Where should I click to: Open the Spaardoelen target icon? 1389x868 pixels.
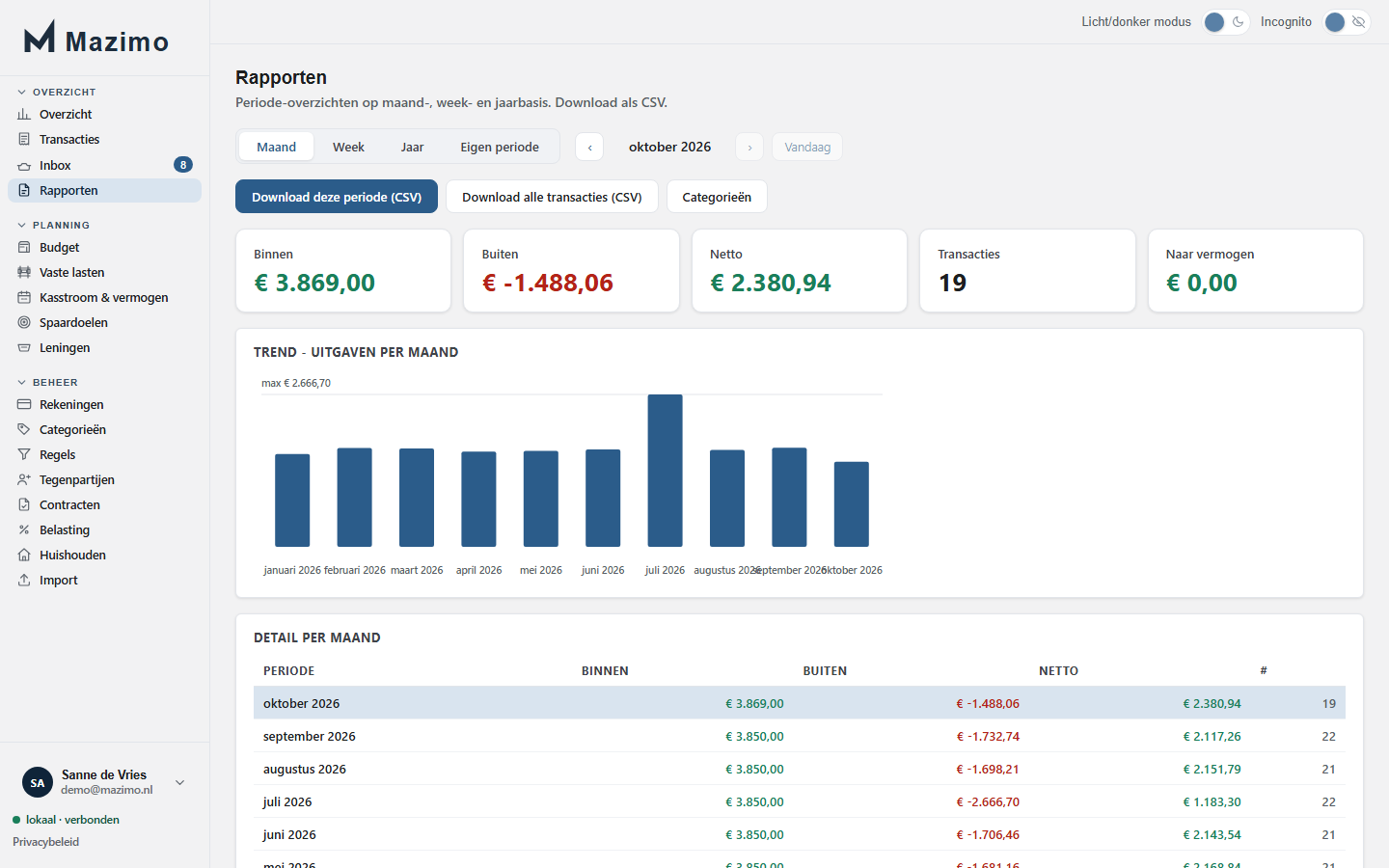[x=24, y=323]
